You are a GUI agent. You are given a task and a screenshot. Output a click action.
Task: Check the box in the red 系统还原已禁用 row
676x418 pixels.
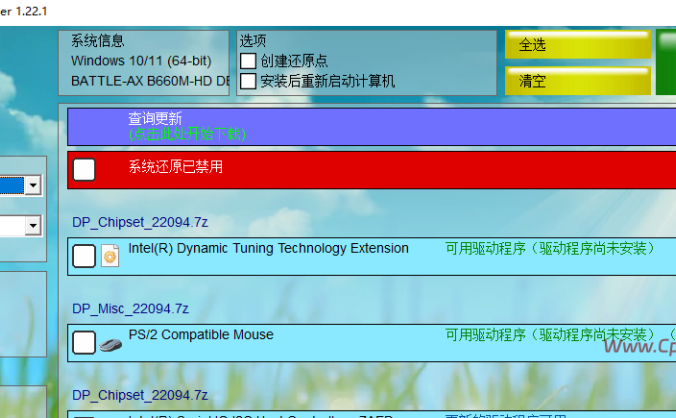[x=84, y=169]
